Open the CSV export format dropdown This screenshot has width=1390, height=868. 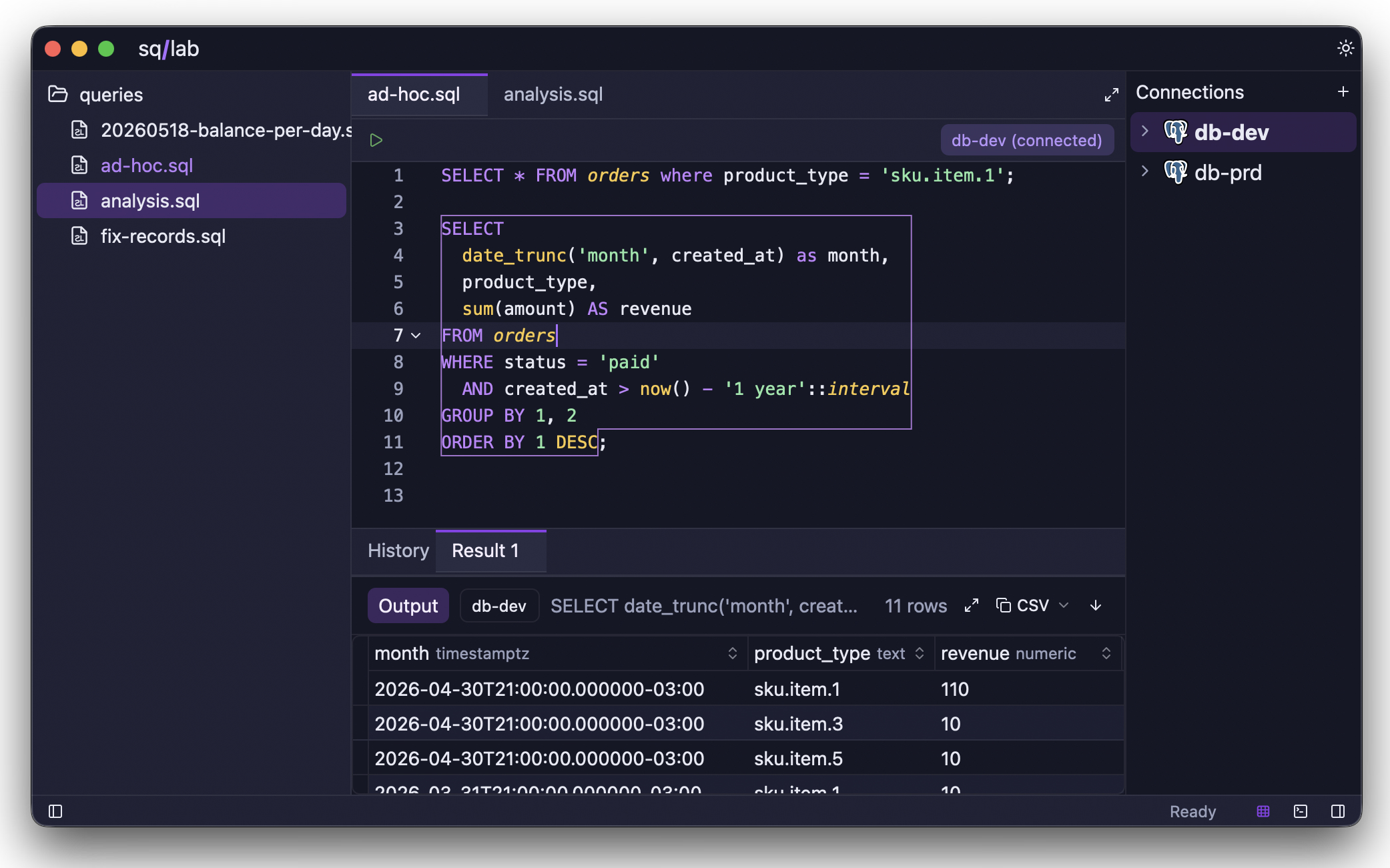(1064, 605)
